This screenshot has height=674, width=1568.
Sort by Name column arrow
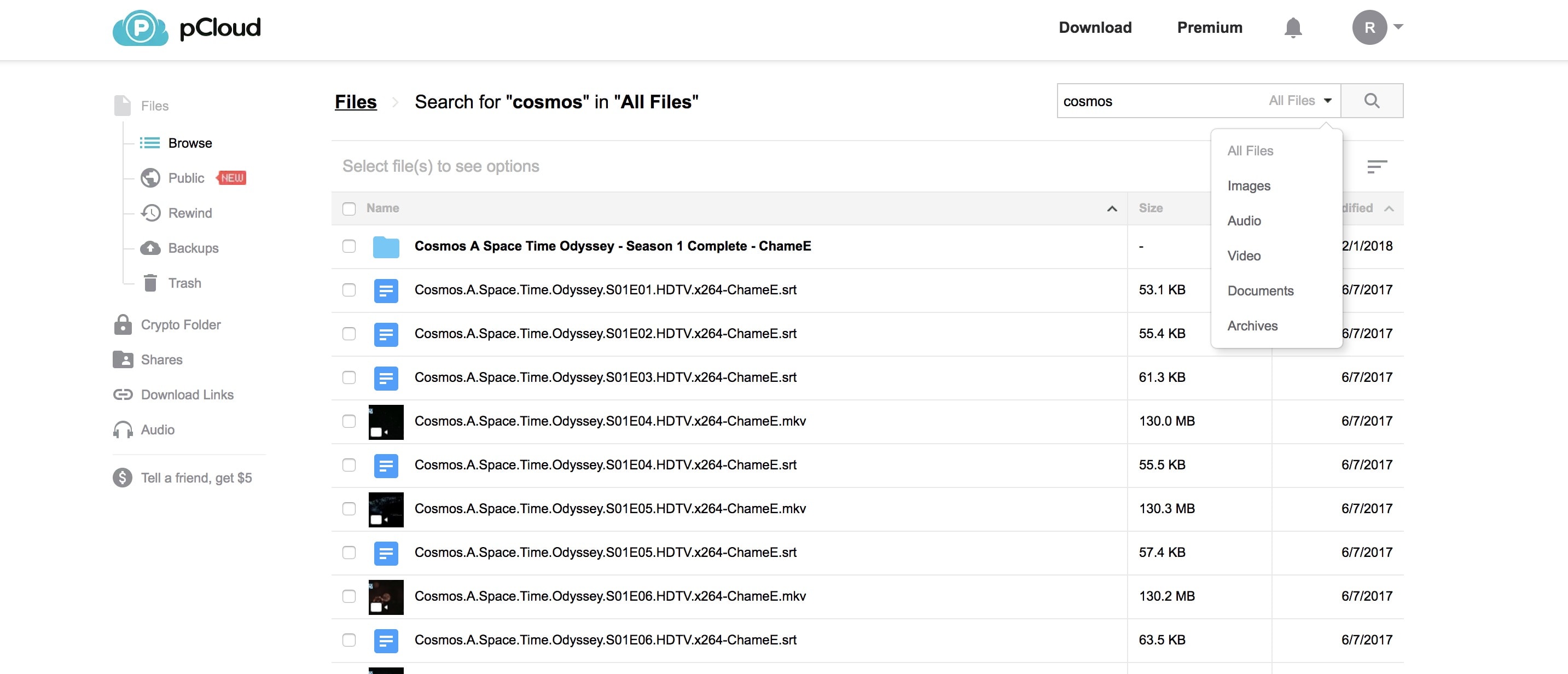coord(1112,209)
